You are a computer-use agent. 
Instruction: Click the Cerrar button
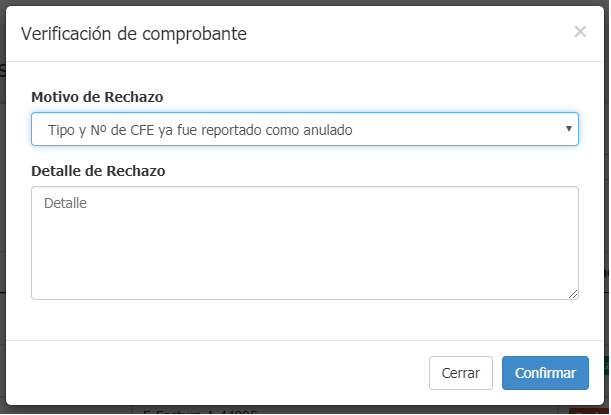click(461, 373)
